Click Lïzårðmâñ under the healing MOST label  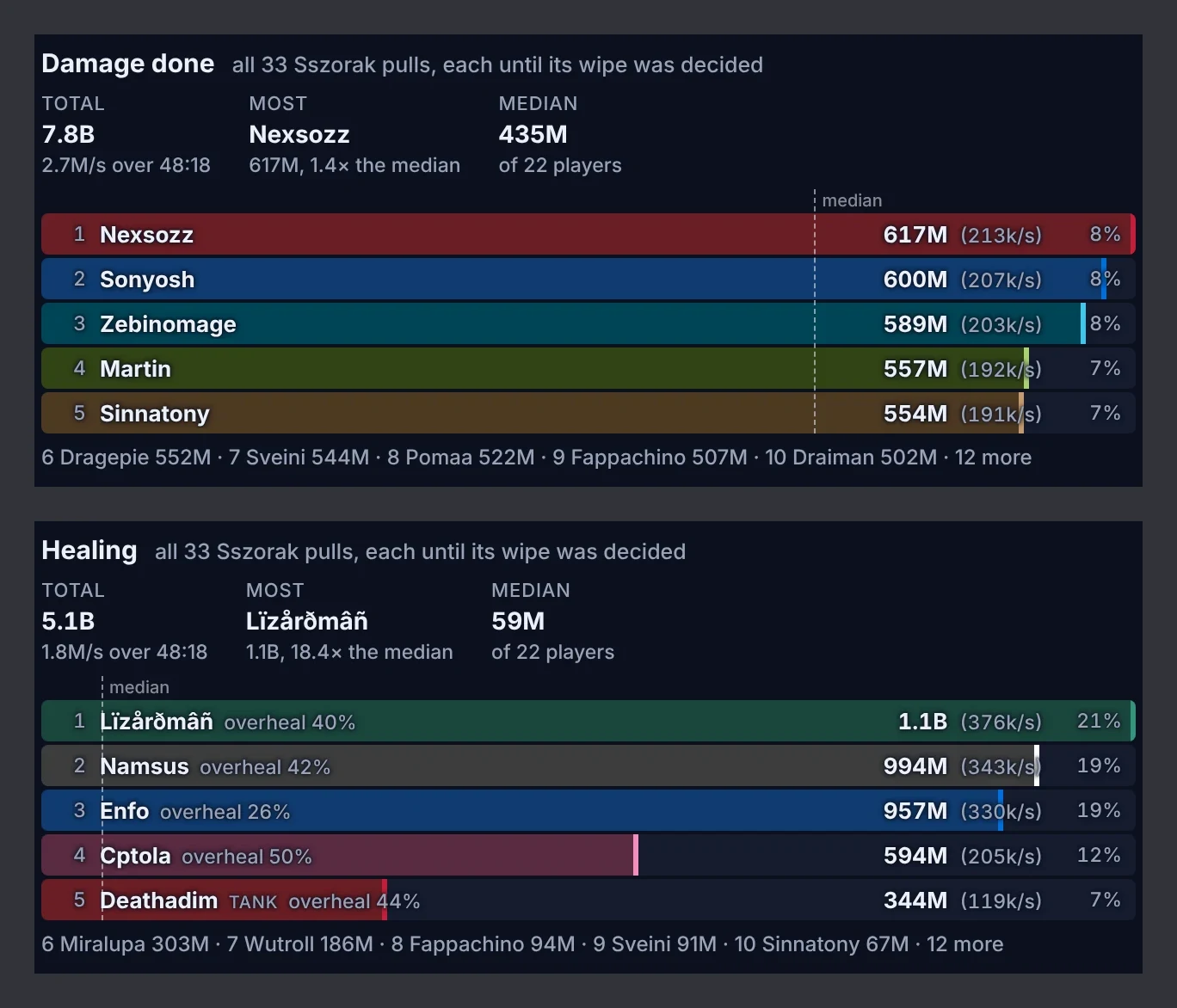point(306,621)
